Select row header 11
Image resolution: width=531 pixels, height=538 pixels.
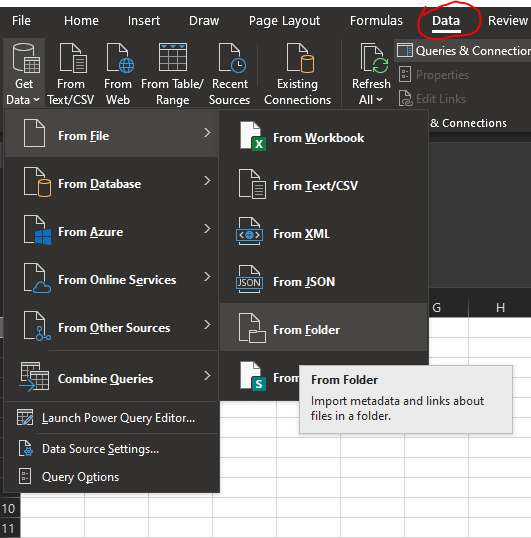click(x=10, y=528)
